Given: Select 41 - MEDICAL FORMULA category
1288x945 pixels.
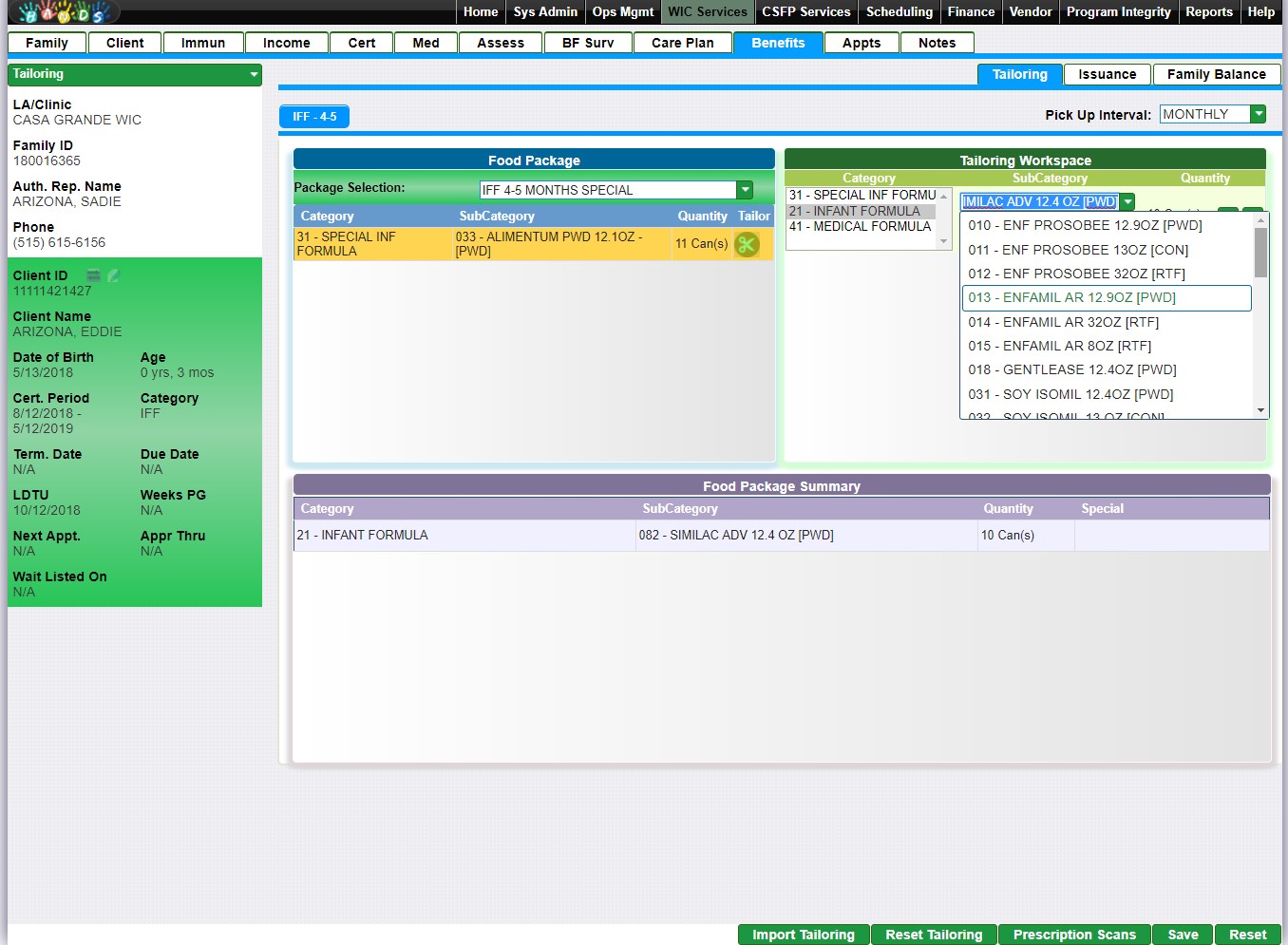Looking at the screenshot, I should pos(860,226).
